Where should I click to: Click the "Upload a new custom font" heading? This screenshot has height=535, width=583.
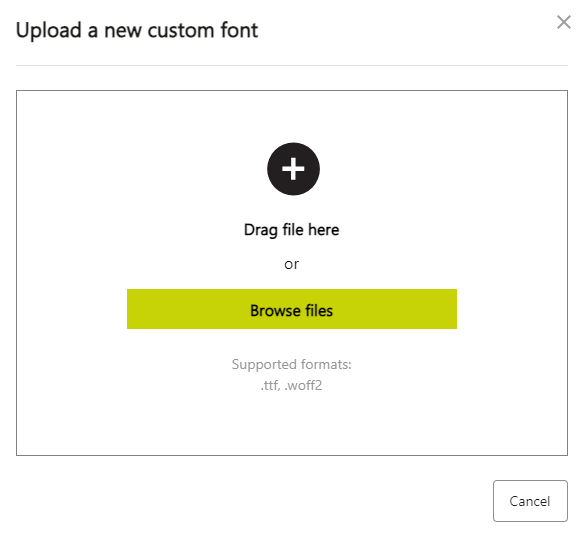(137, 30)
